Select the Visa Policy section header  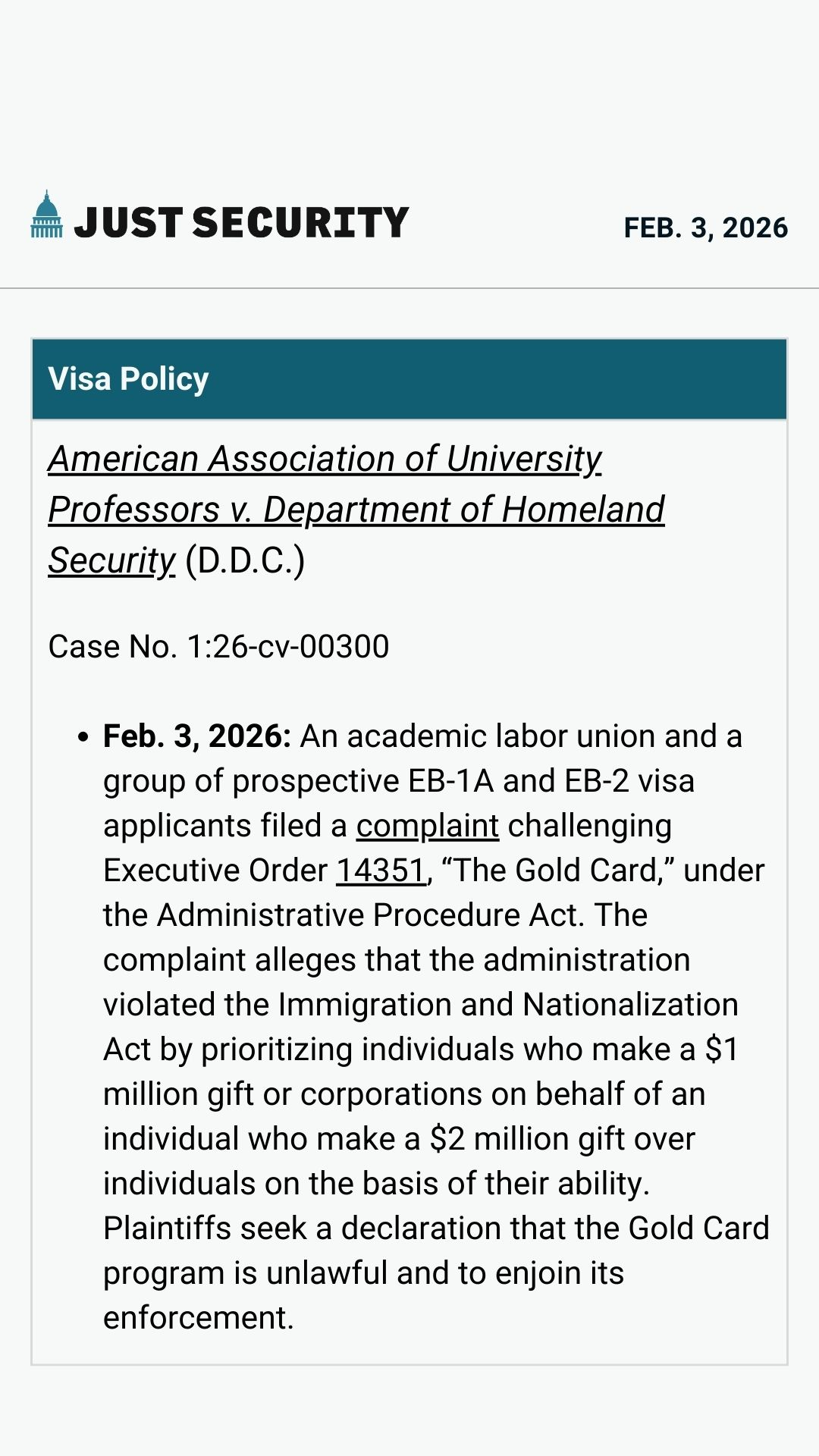click(x=128, y=378)
